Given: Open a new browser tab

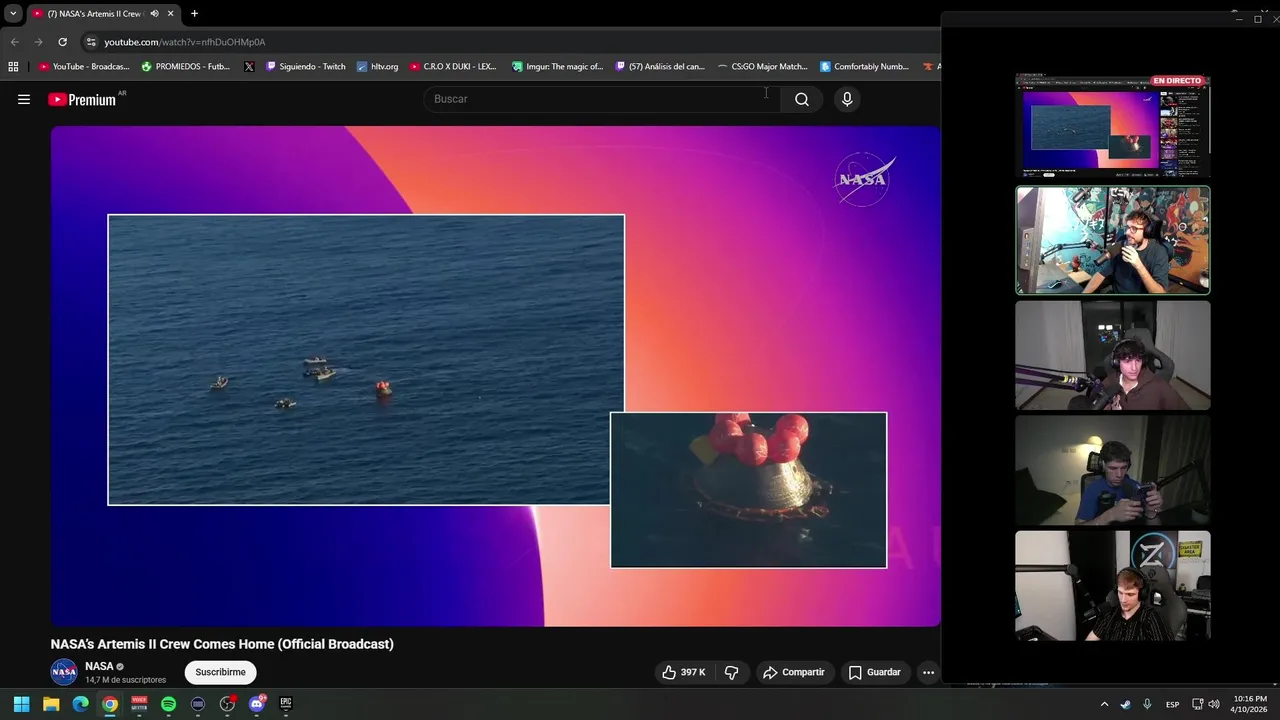Looking at the screenshot, I should click(x=194, y=14).
